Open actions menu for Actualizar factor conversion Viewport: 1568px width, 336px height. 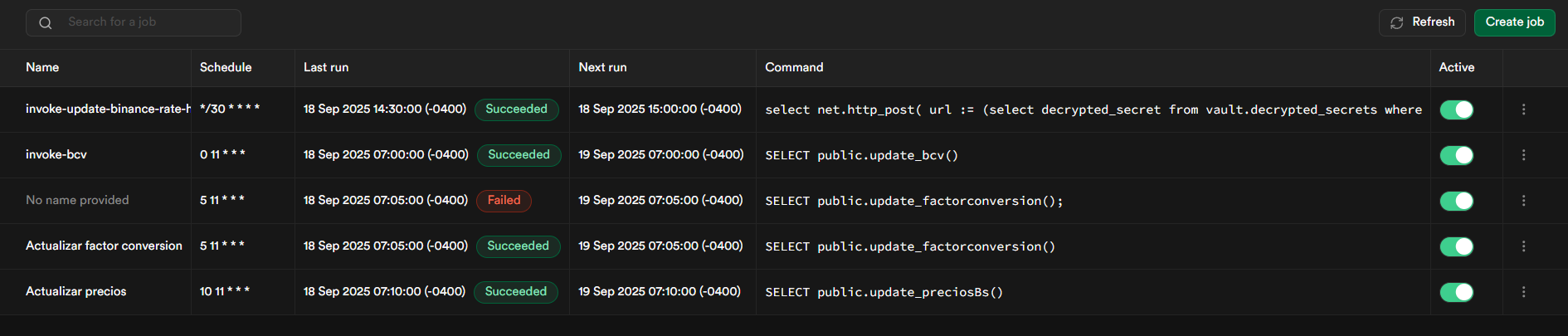1523,246
